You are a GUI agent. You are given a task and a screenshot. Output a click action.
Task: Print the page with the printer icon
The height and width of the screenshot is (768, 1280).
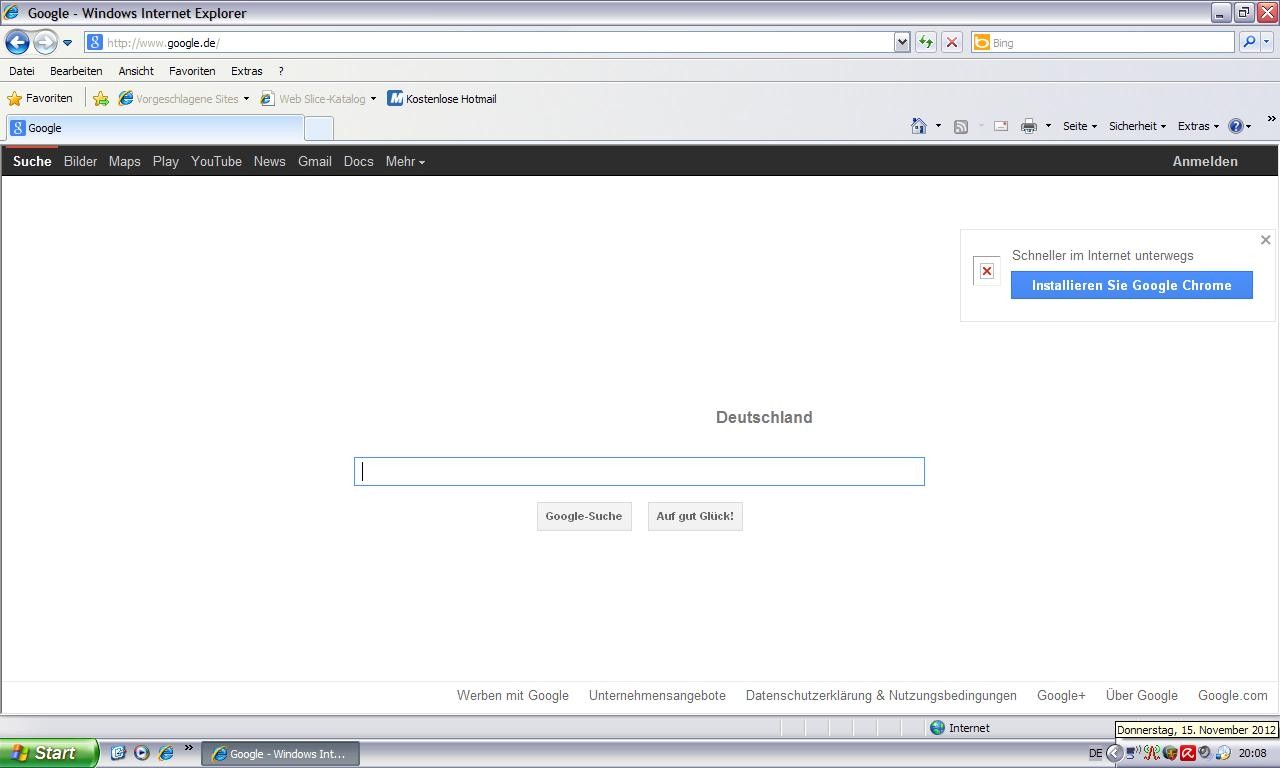1029,126
